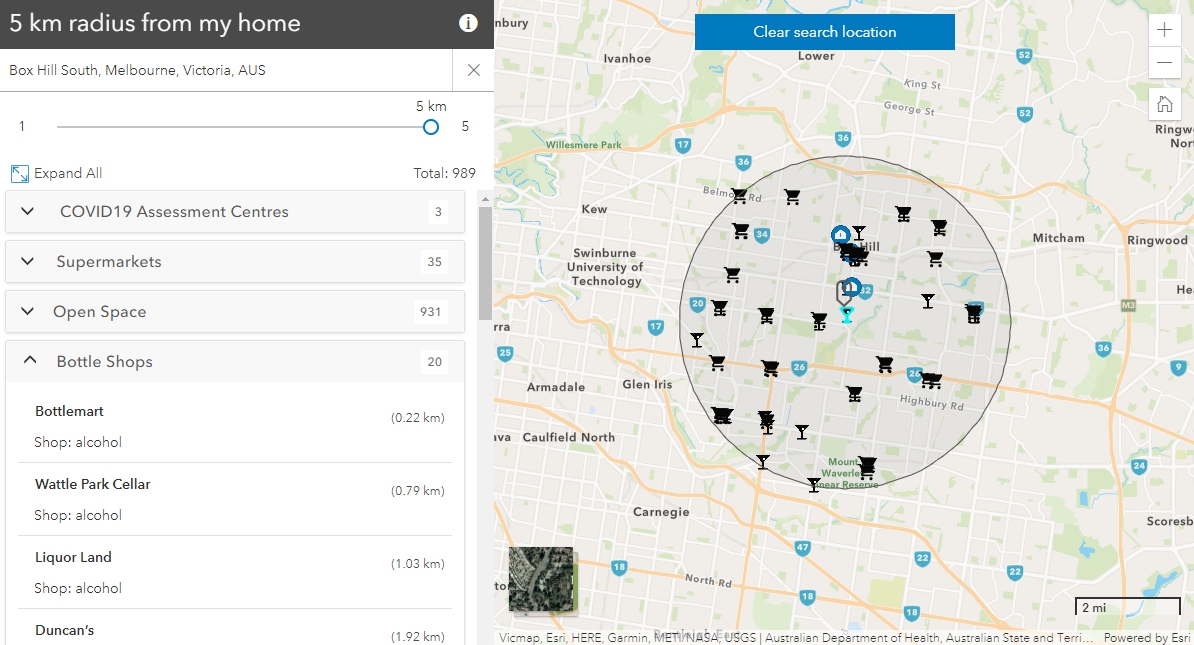Click cart marker beside Highbury Rd label
1194x645 pixels.
[x=931, y=380]
